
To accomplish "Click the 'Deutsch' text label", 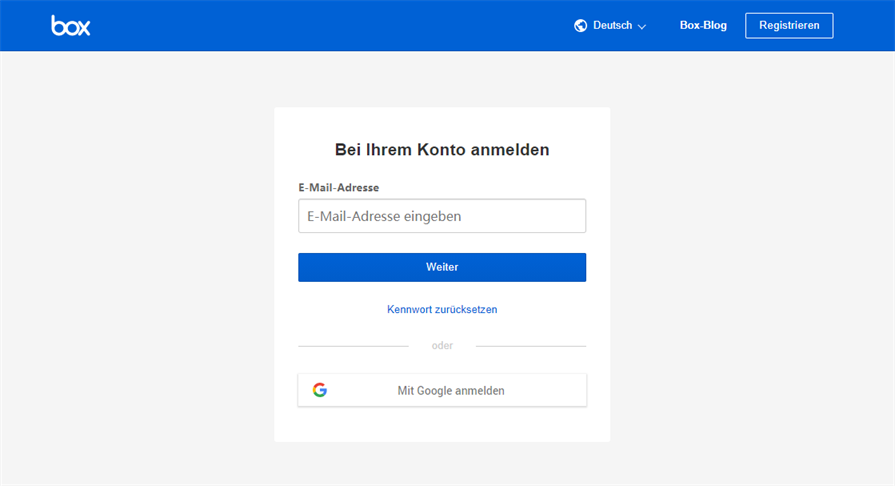I will click(612, 26).
